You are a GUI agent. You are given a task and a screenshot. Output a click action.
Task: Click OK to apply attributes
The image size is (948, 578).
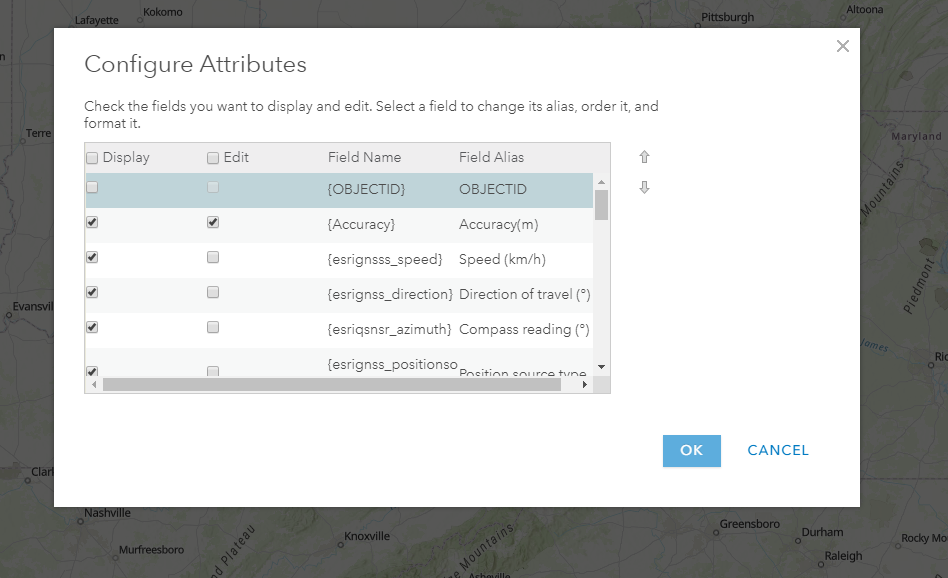pyautogui.click(x=692, y=450)
